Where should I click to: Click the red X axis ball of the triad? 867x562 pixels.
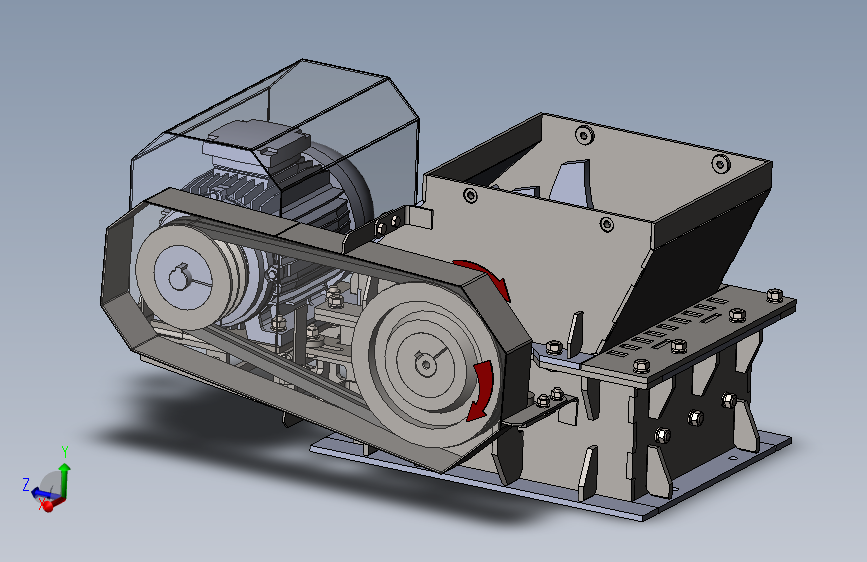(48, 506)
